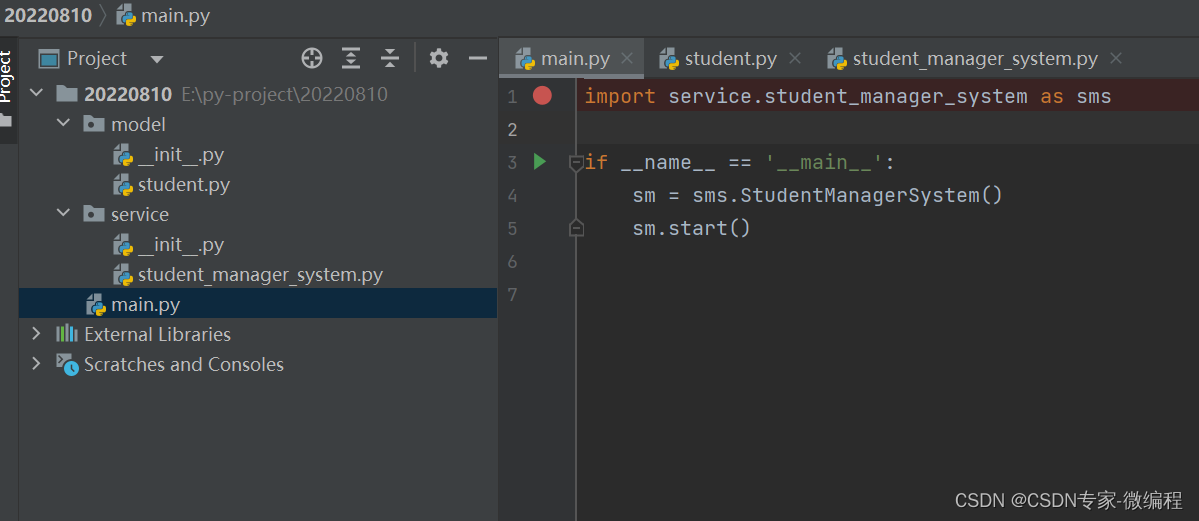1199x521 pixels.
Task: Click 'sm.start()' on line 5
Action: pyautogui.click(x=692, y=228)
